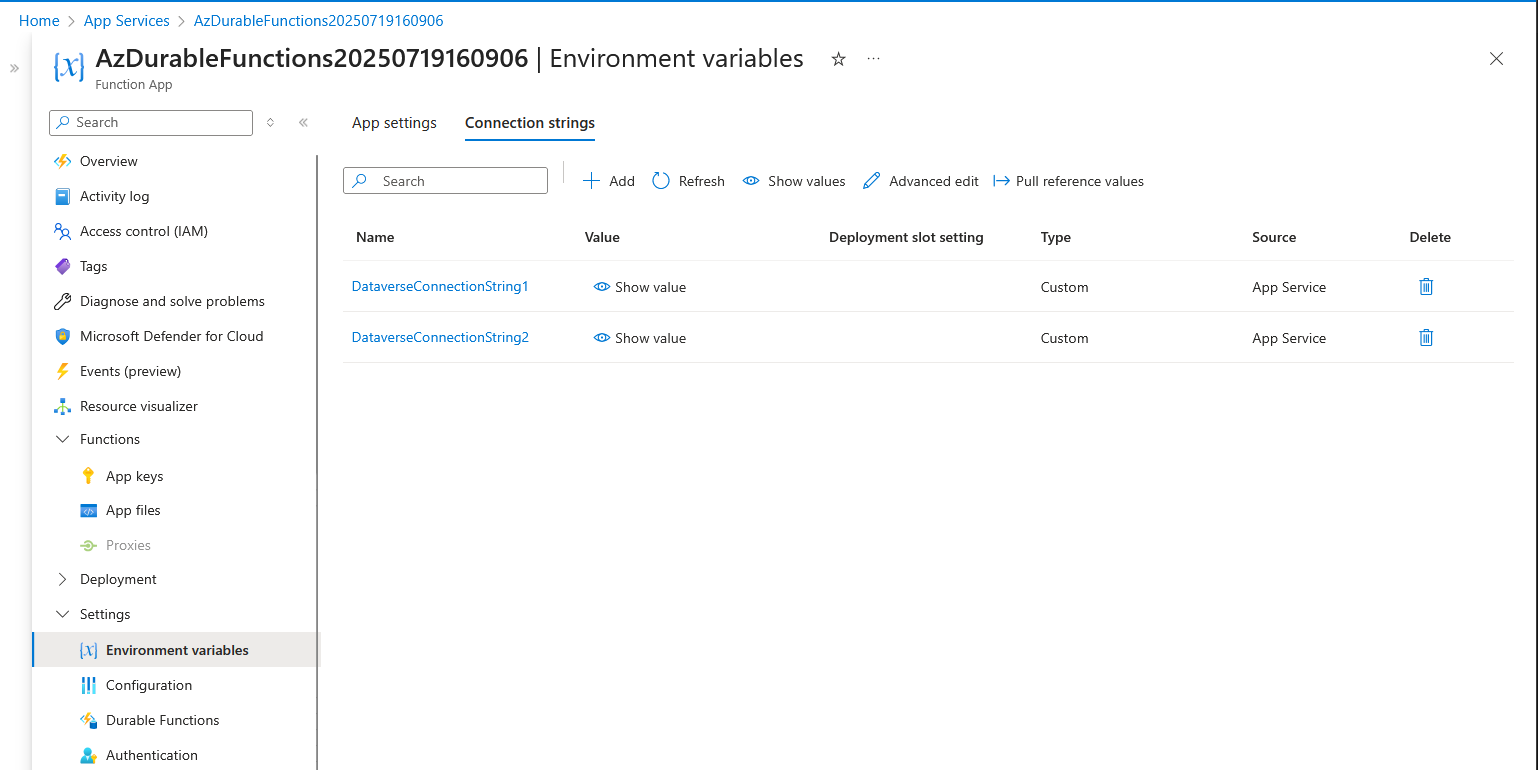Click the App files icon

[88, 510]
